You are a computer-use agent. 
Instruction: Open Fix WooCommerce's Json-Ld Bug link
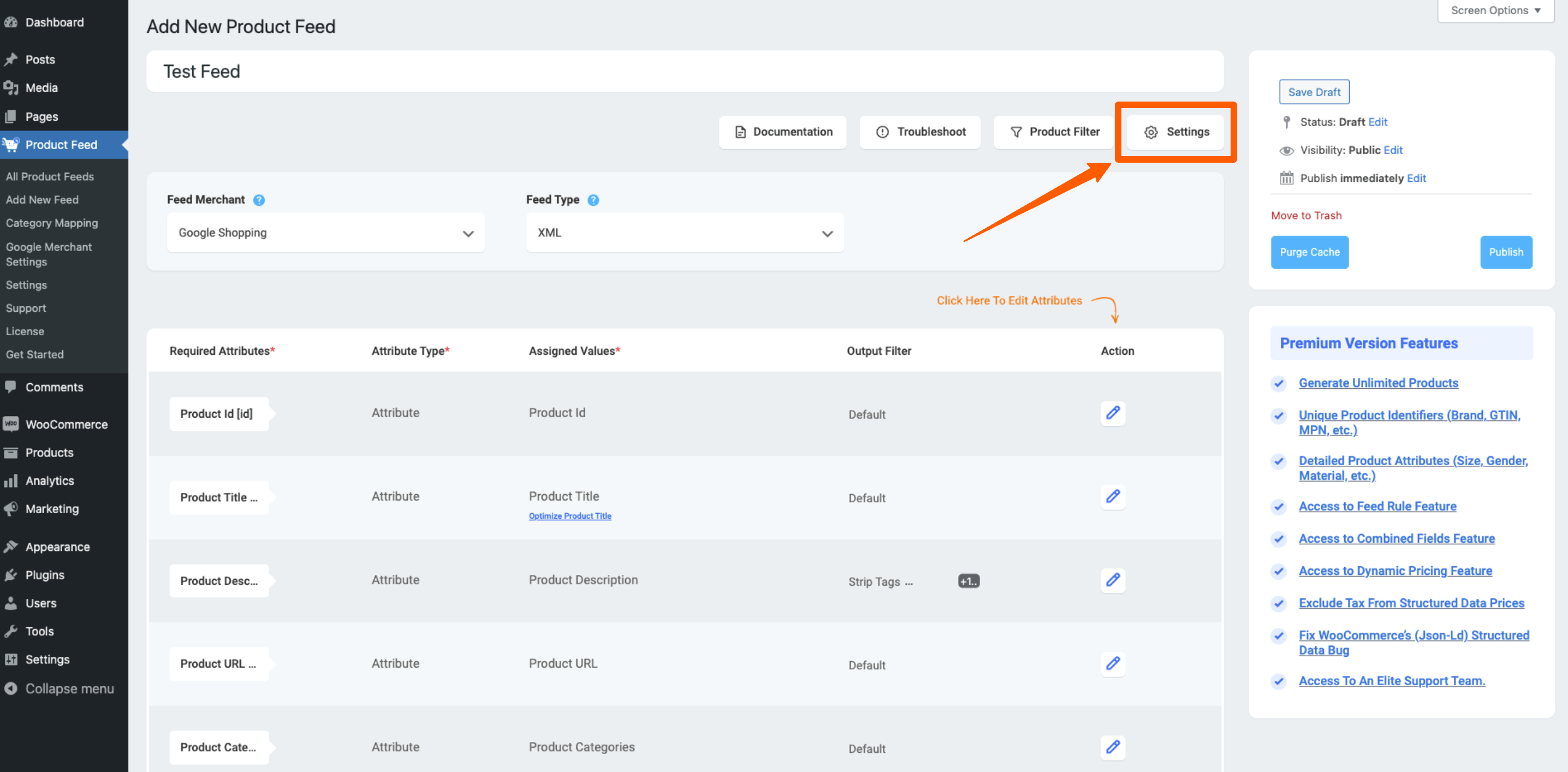pos(1414,642)
